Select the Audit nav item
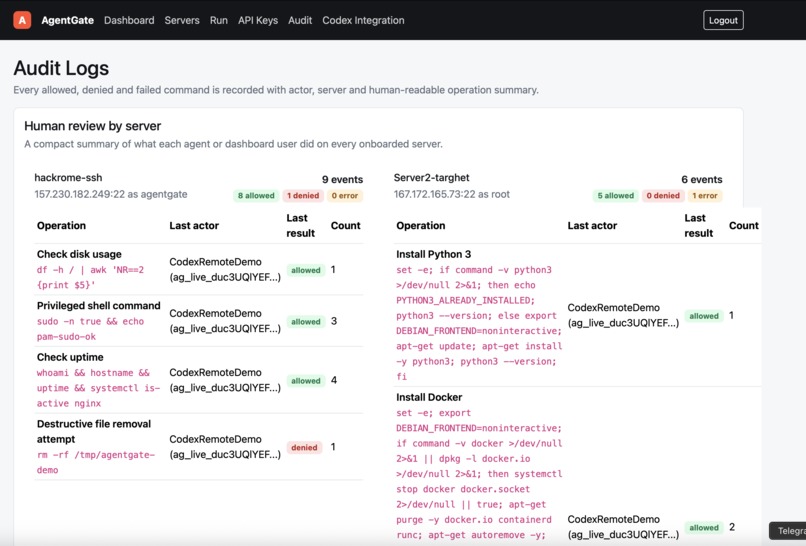 pos(300,21)
